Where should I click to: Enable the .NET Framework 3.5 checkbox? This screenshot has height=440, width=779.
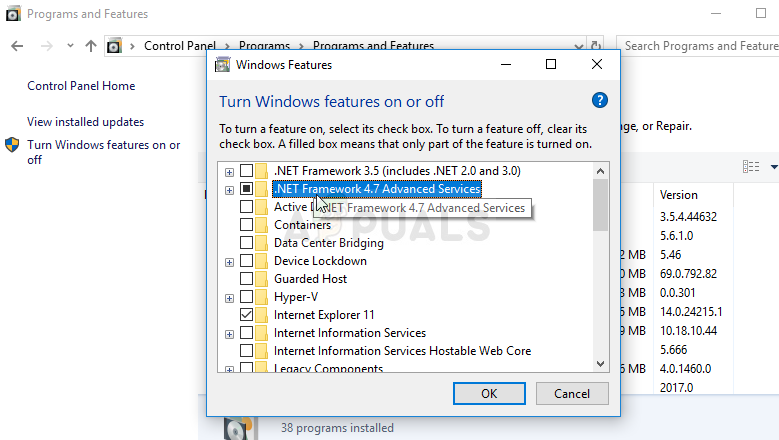(x=246, y=171)
